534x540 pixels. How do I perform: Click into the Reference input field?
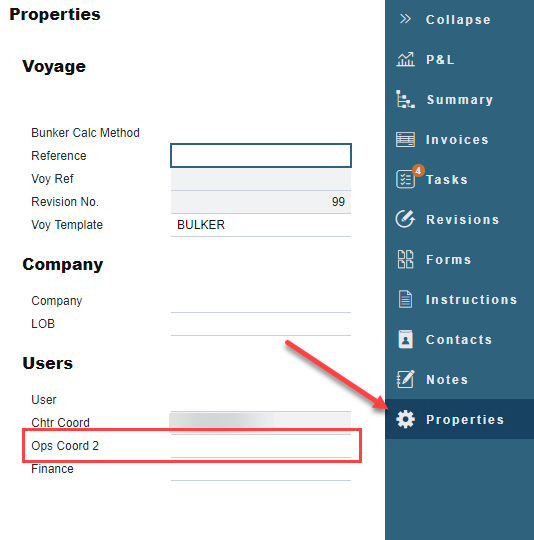click(x=261, y=156)
